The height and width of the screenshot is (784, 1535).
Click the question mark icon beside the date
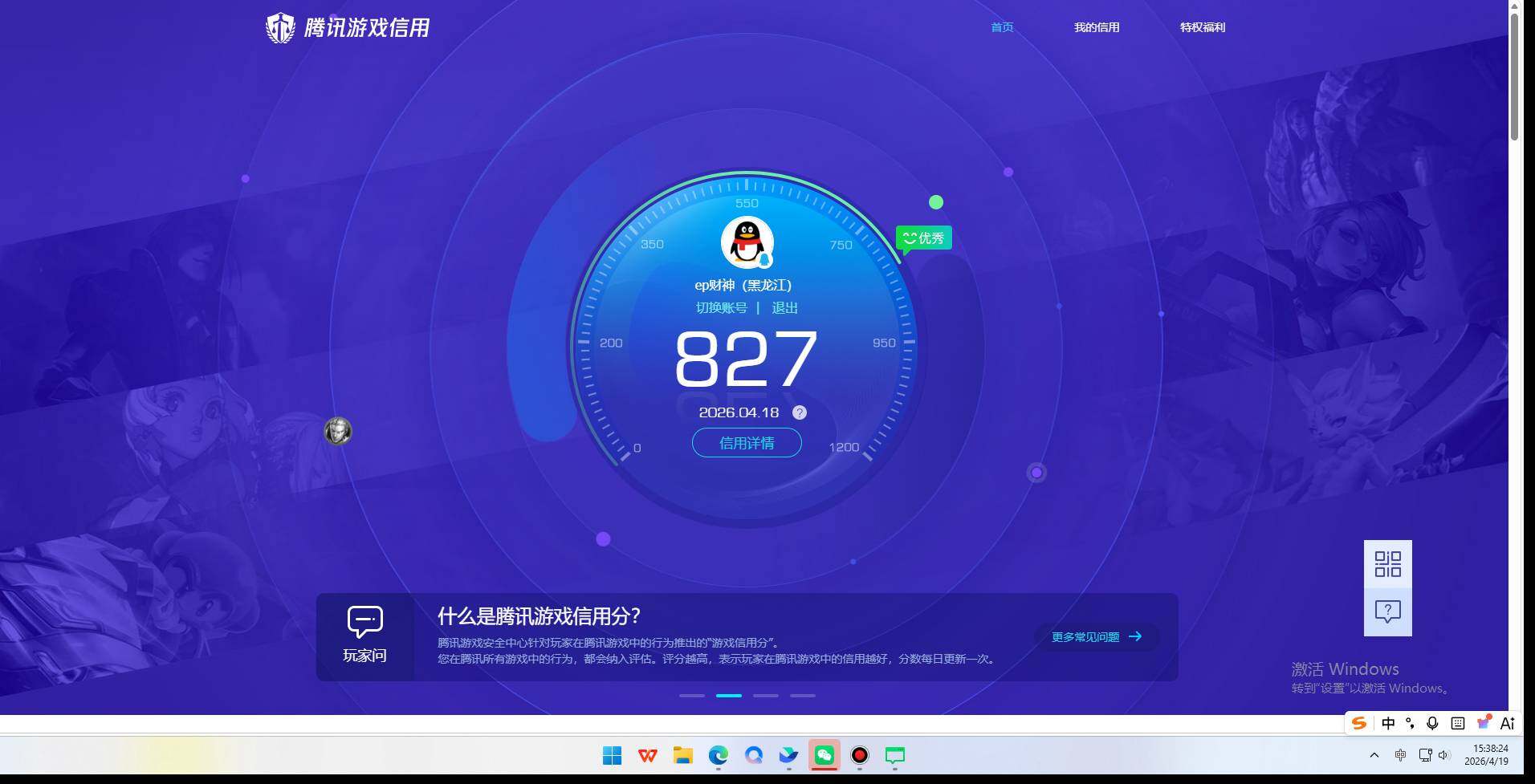point(799,412)
